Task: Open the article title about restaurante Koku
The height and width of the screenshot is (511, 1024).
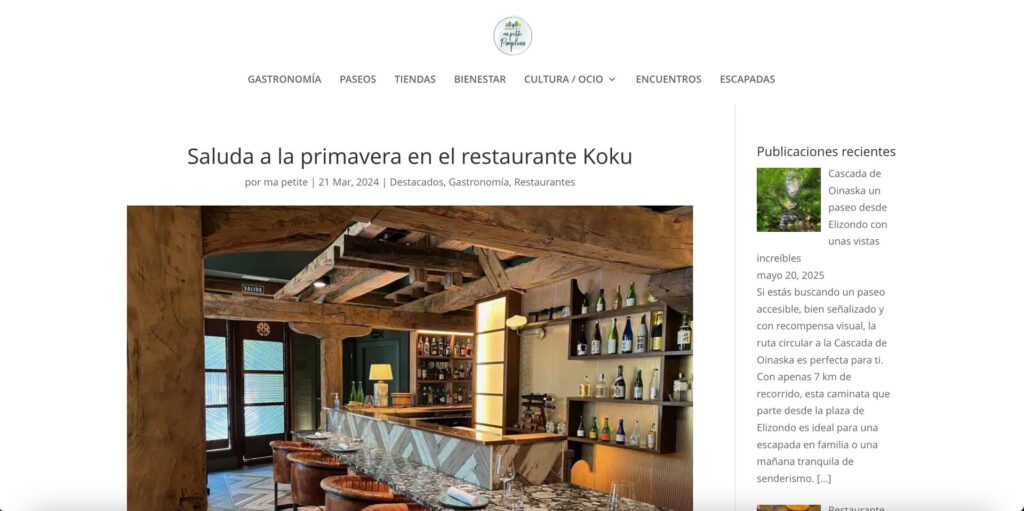Action: 409,157
